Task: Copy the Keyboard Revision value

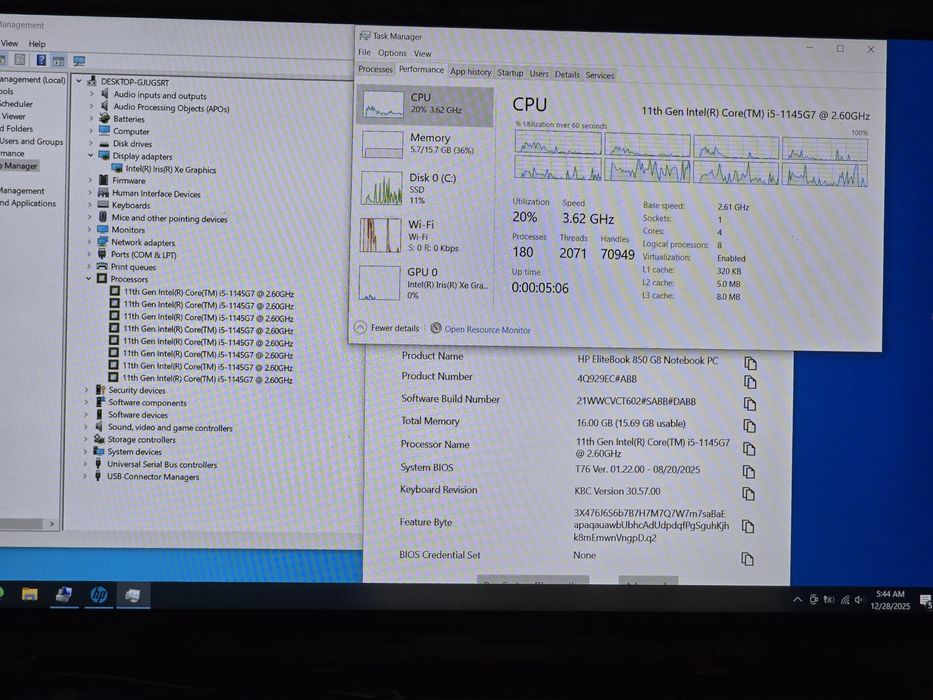Action: click(749, 493)
